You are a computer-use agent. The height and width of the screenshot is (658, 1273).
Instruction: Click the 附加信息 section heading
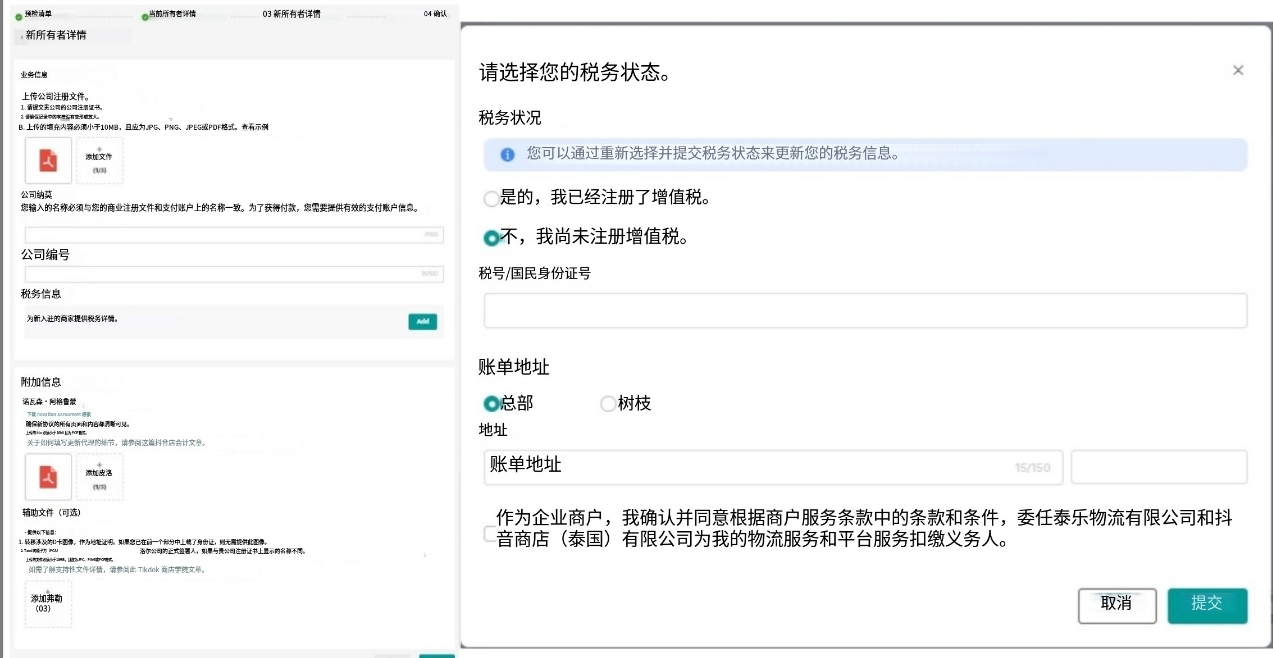[x=41, y=382]
